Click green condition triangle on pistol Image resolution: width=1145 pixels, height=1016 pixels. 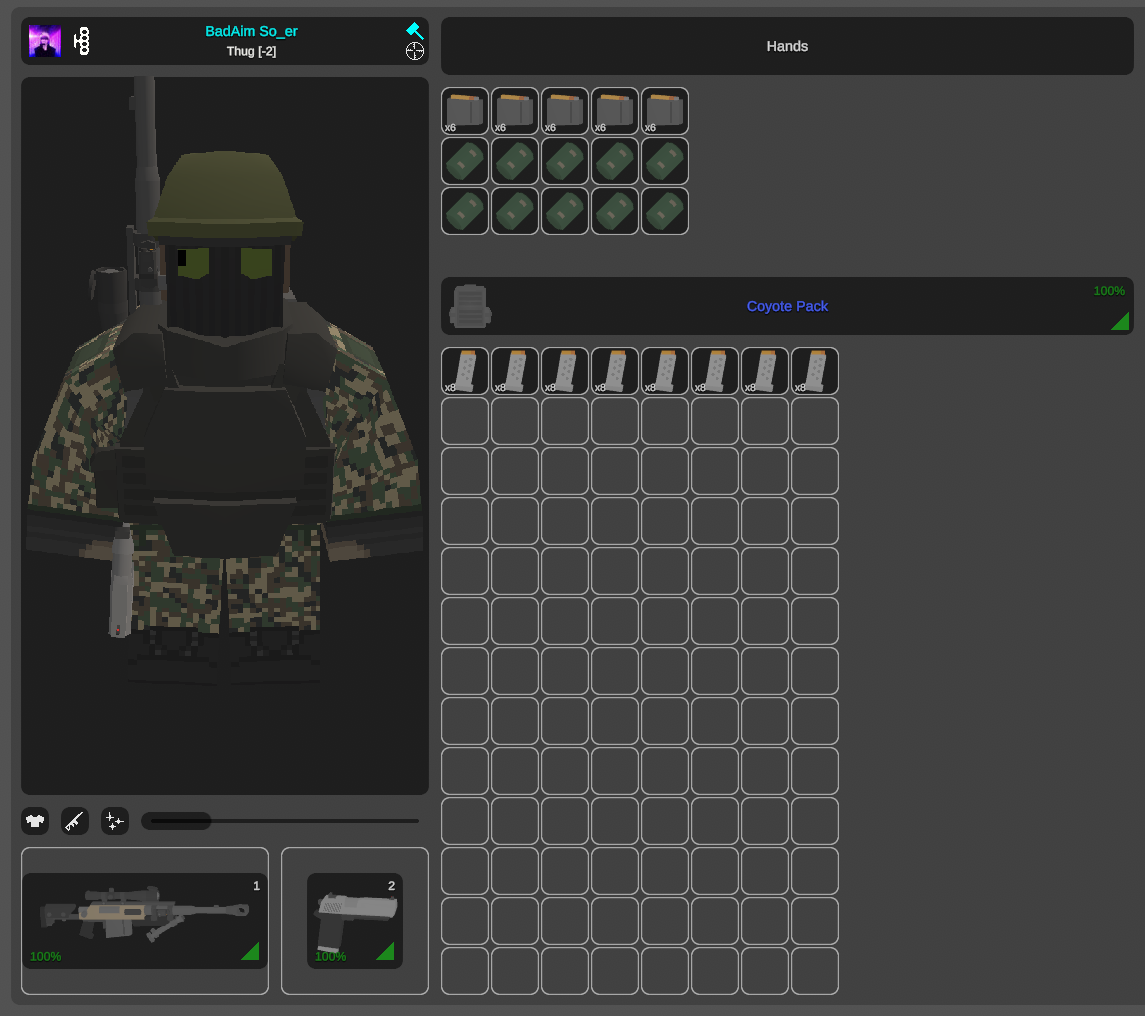pyautogui.click(x=386, y=952)
